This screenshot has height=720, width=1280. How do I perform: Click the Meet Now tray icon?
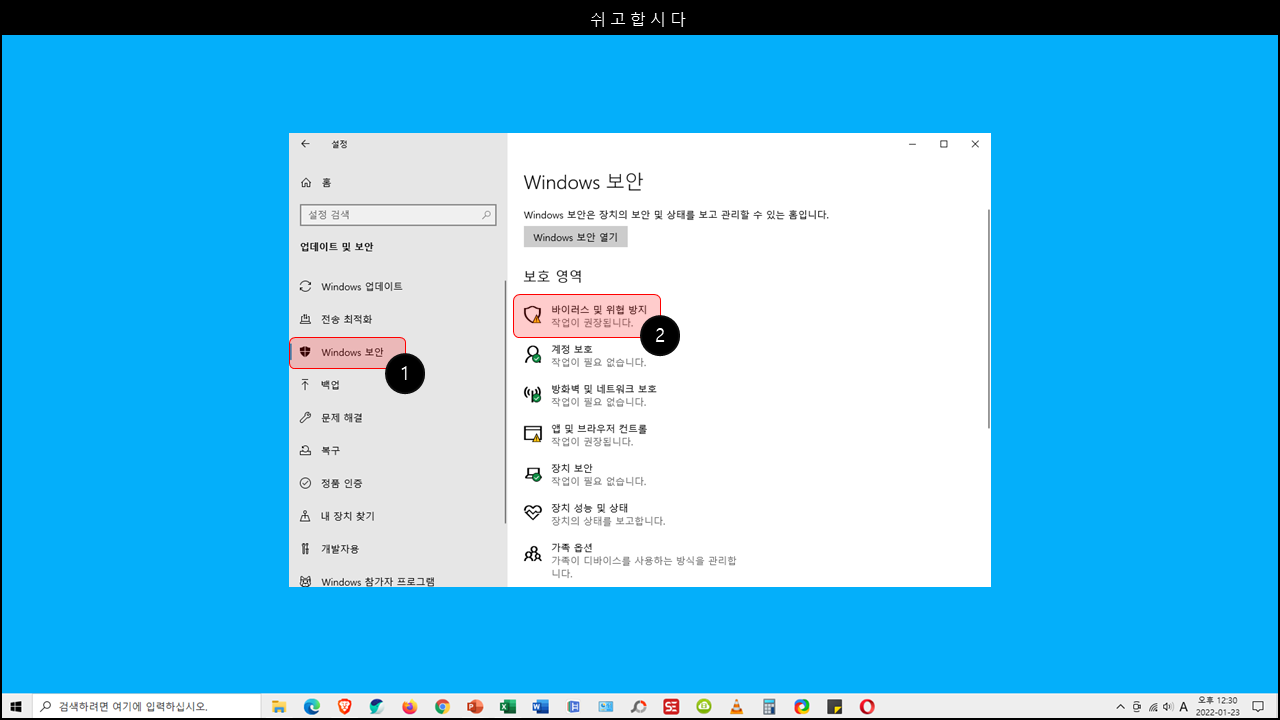[1138, 706]
